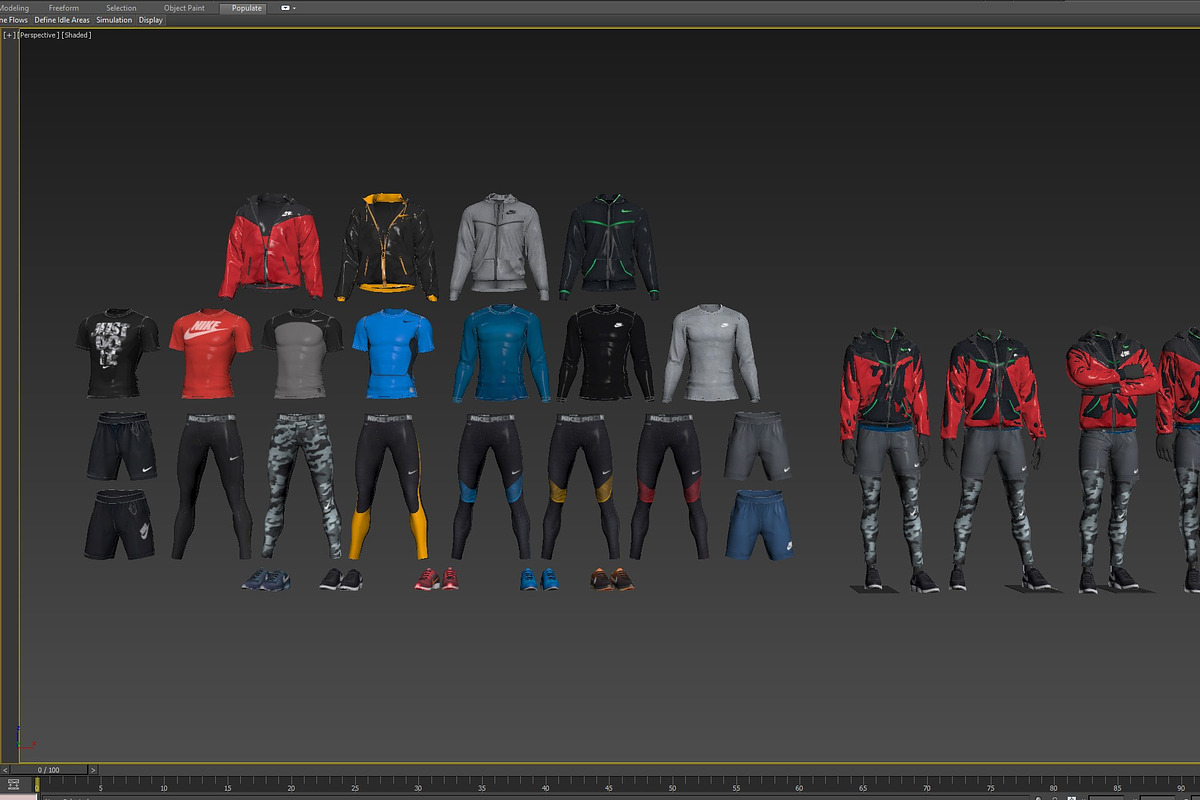
Task: Select the blue short-sleeve shirt model
Action: [x=394, y=355]
